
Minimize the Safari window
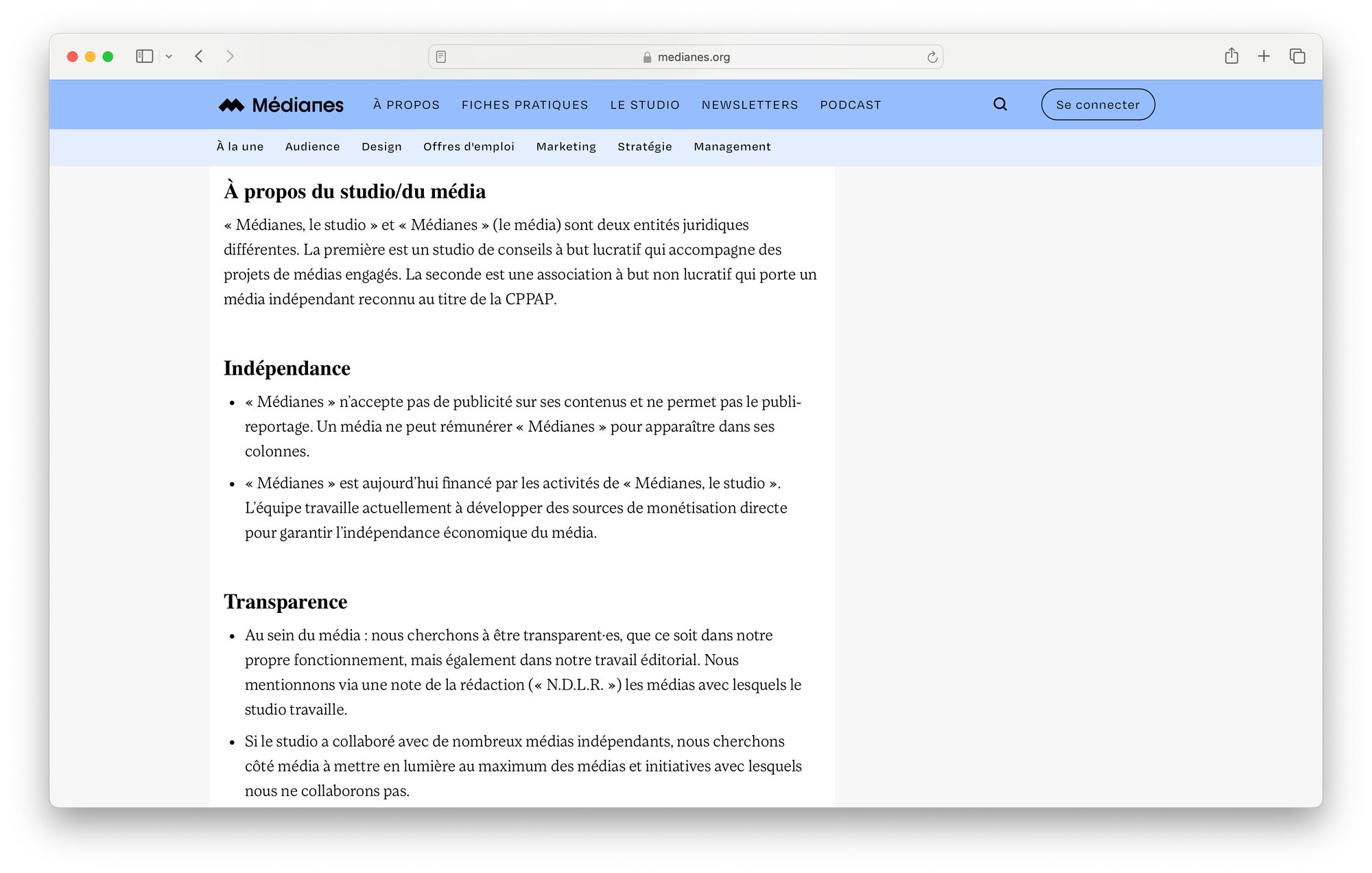(90, 56)
